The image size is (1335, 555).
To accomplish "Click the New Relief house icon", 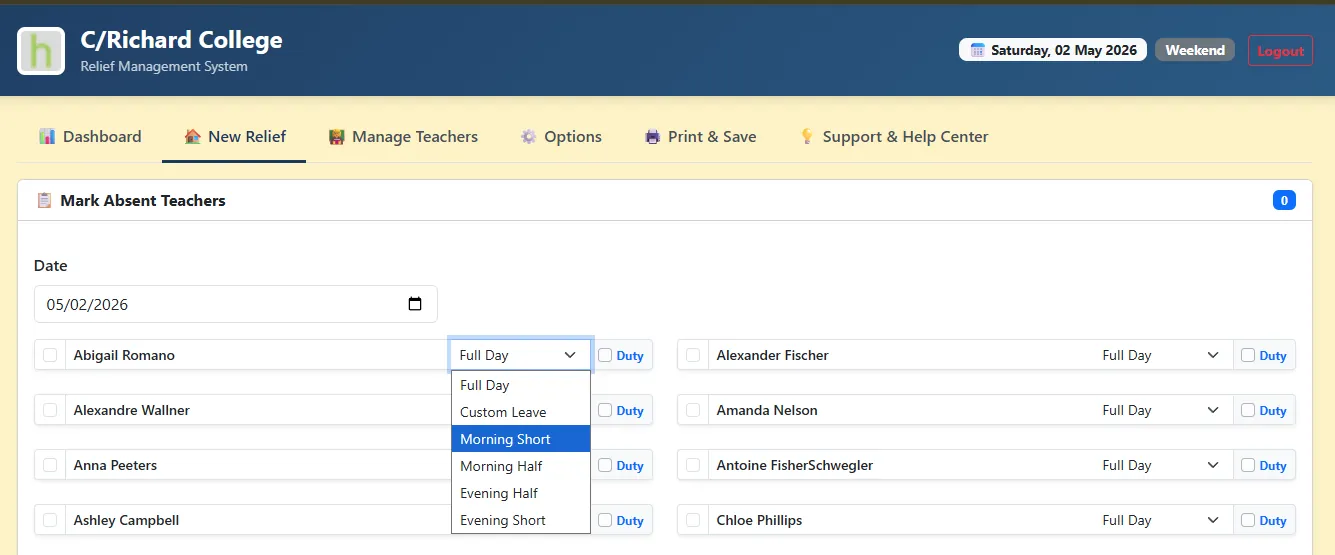I will (x=193, y=136).
